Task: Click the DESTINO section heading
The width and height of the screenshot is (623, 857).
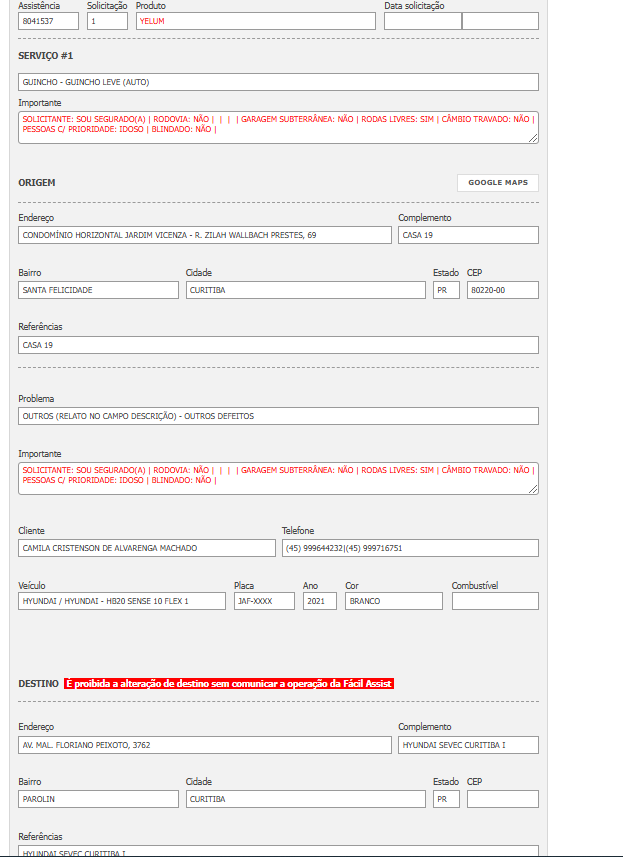Action: [38, 684]
